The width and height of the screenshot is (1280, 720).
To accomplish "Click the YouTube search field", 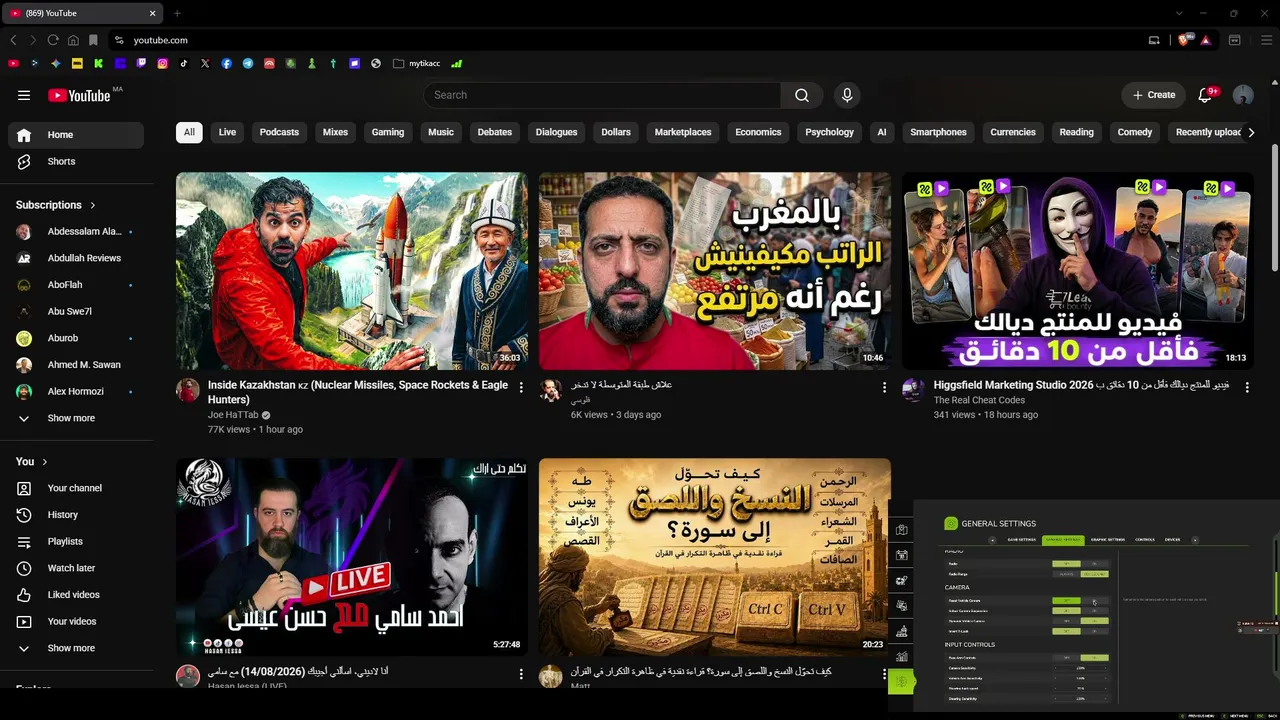I will tap(602, 95).
